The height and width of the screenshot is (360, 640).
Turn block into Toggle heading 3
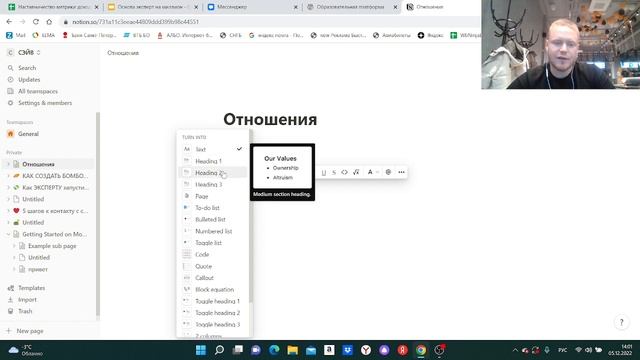click(213, 324)
